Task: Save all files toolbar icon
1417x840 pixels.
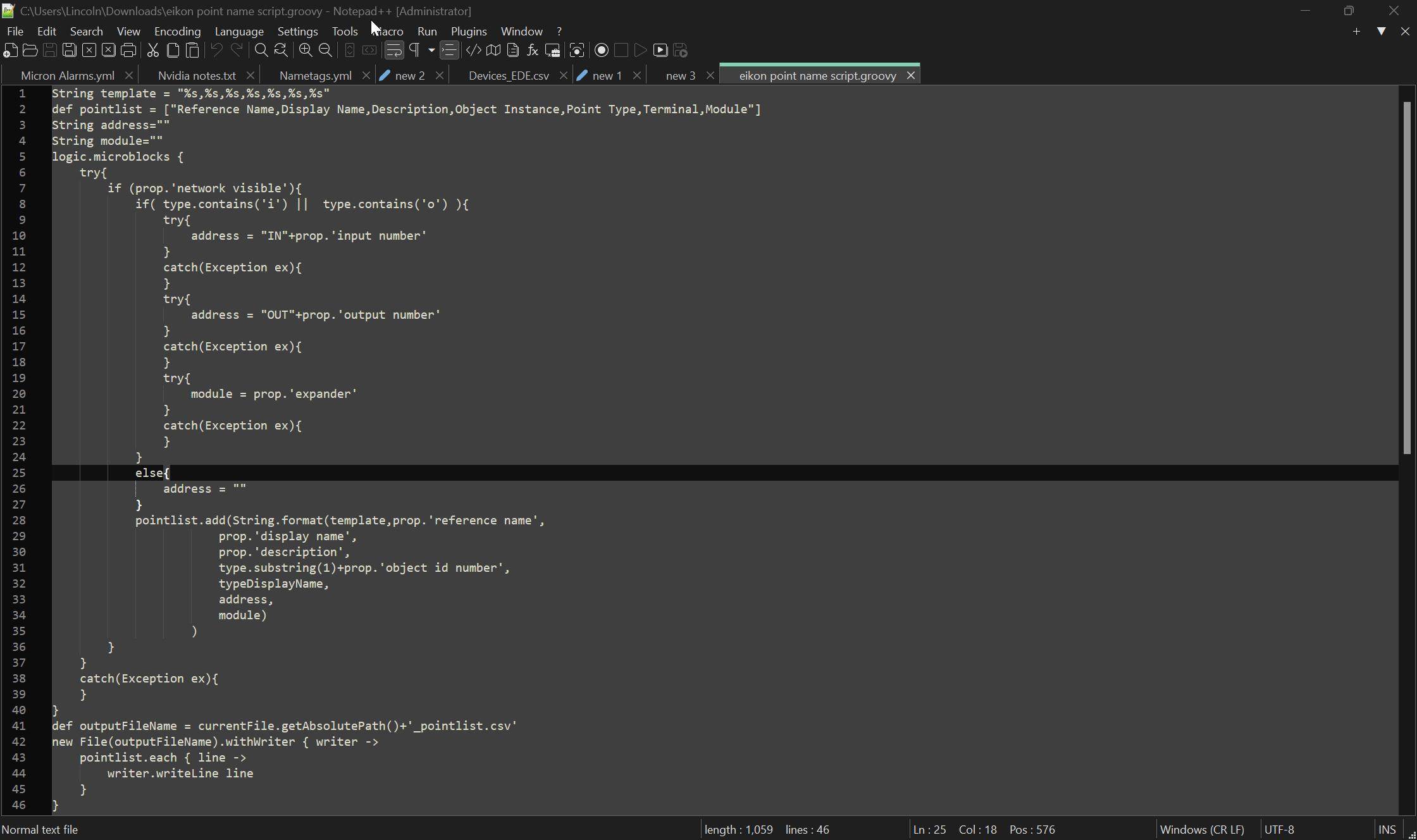Action: [x=70, y=51]
